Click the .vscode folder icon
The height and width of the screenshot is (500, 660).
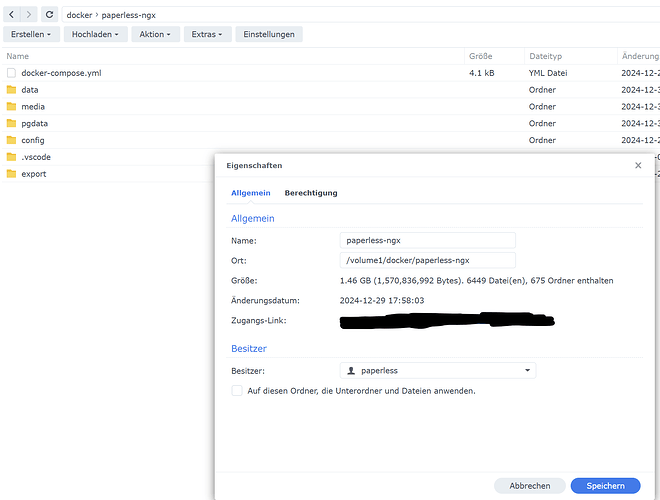pyautogui.click(x=11, y=157)
